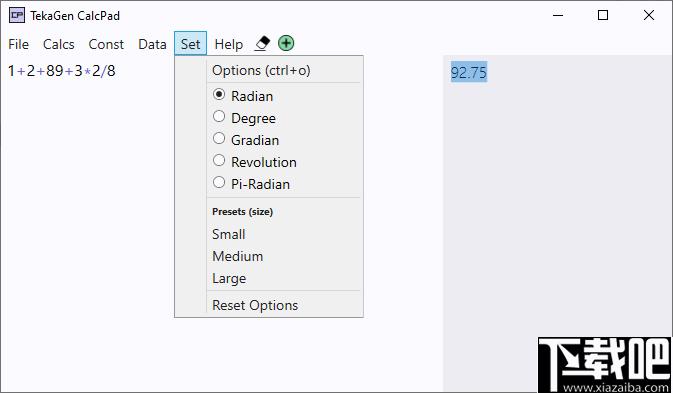Click the eraser clear icon
The width and height of the screenshot is (673, 393).
pos(262,43)
